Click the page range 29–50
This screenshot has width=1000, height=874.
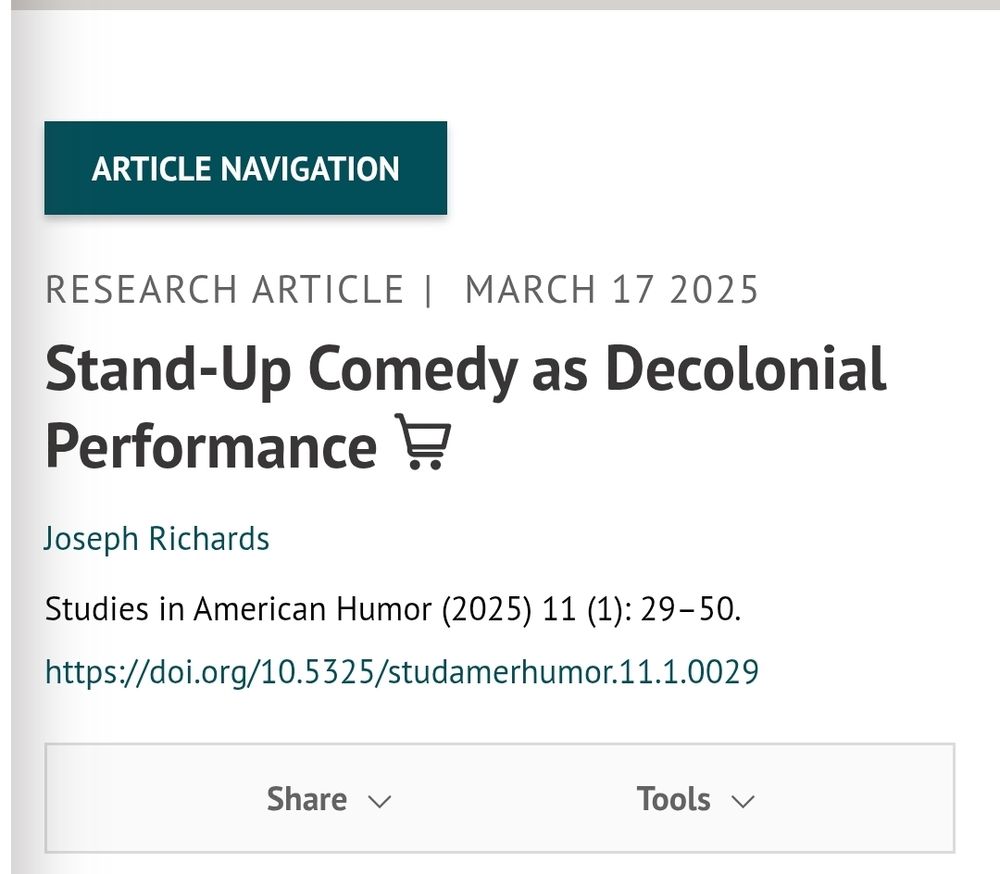point(687,609)
